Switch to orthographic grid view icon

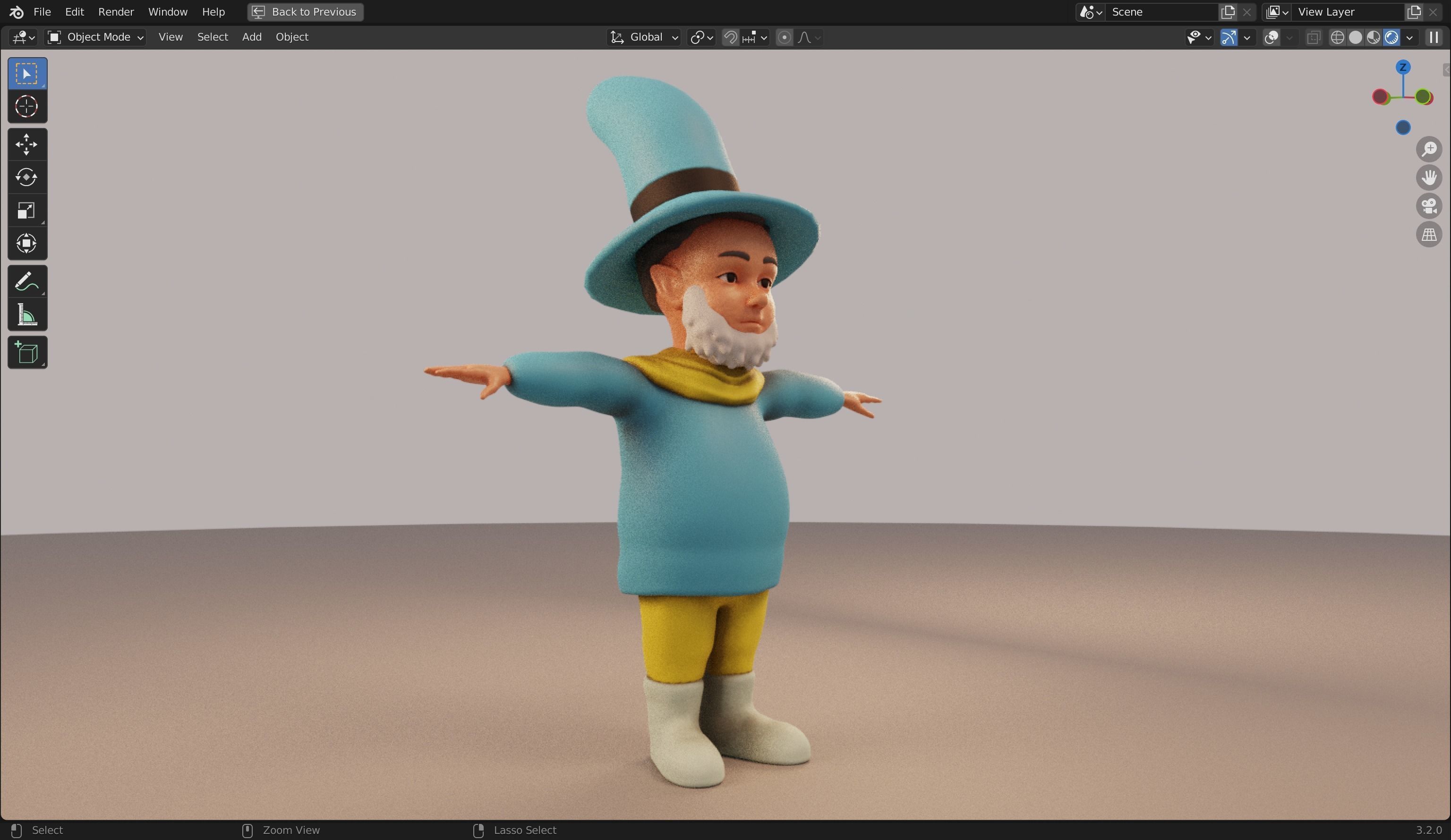[1428, 234]
